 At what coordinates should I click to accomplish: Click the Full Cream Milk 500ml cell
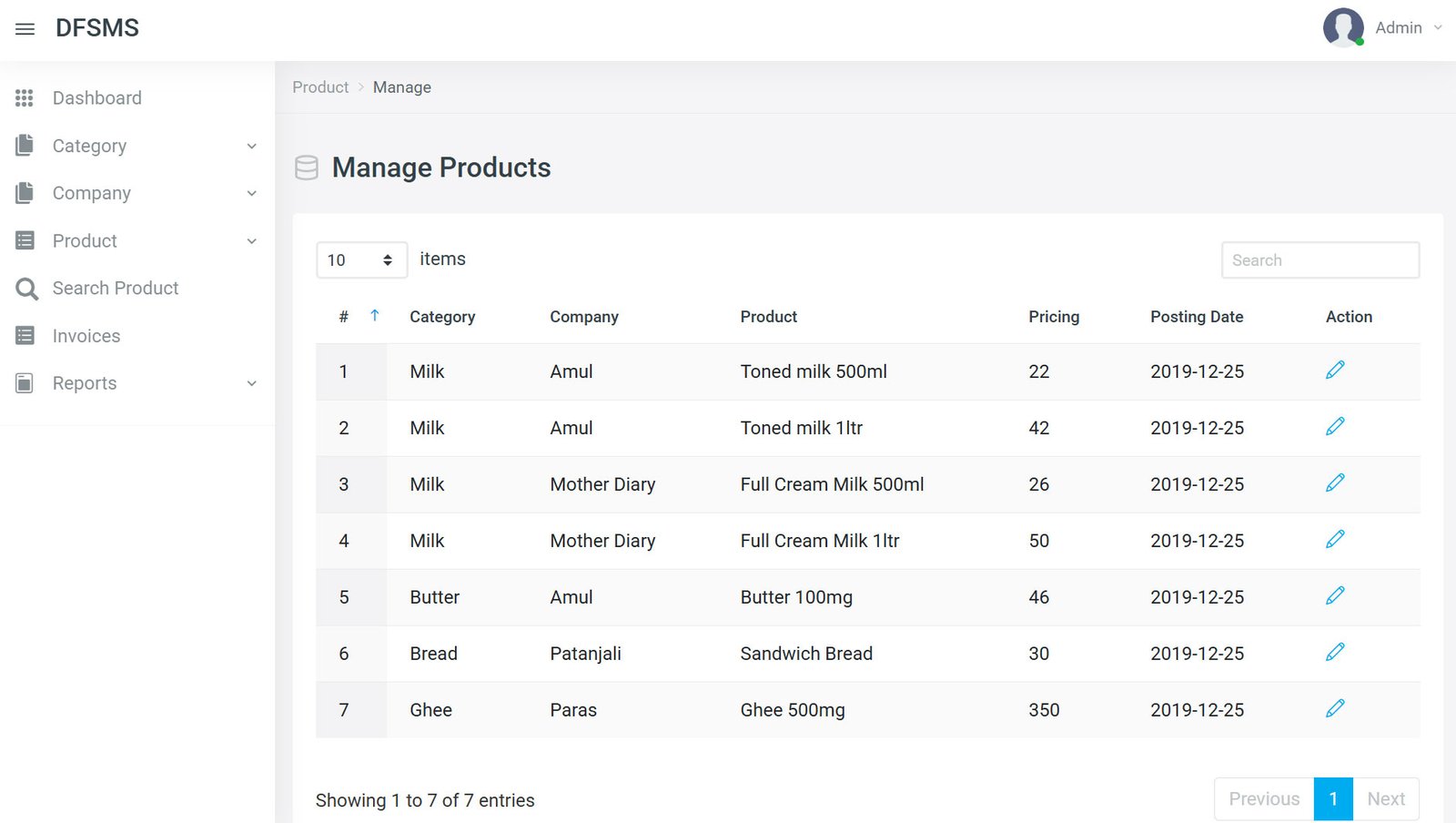point(832,484)
